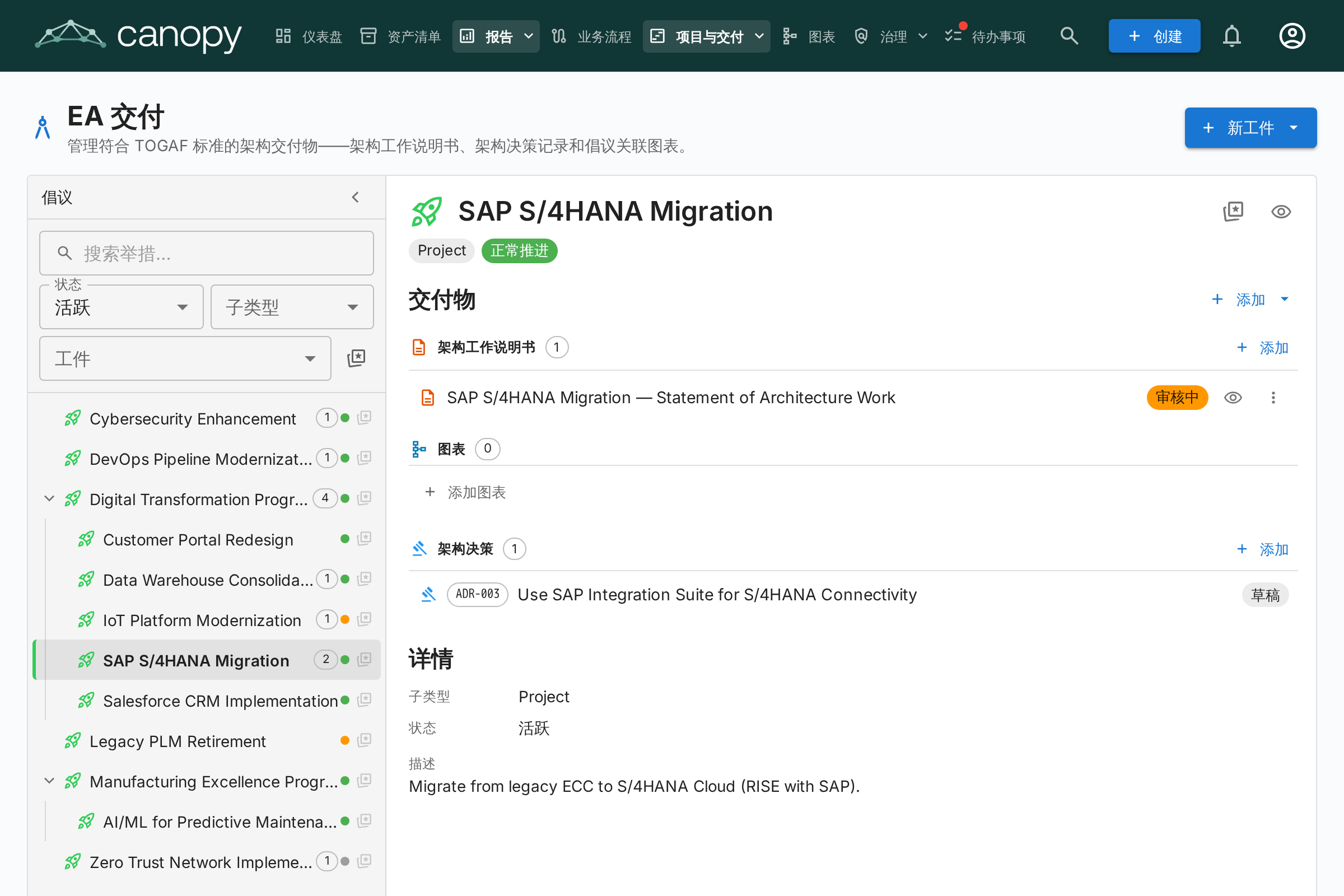Select Legacy PLM Retirement in the tree
The height and width of the screenshot is (896, 1344).
tap(178, 741)
